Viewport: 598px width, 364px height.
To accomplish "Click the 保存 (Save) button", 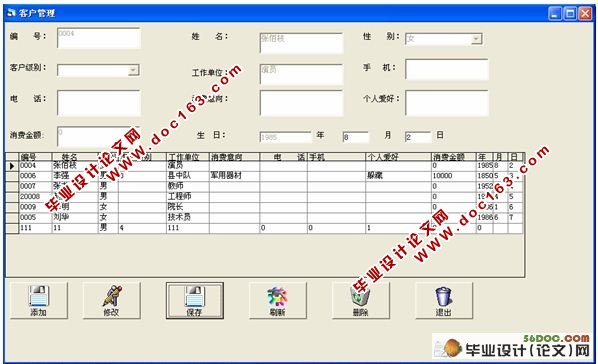I will tap(195, 300).
